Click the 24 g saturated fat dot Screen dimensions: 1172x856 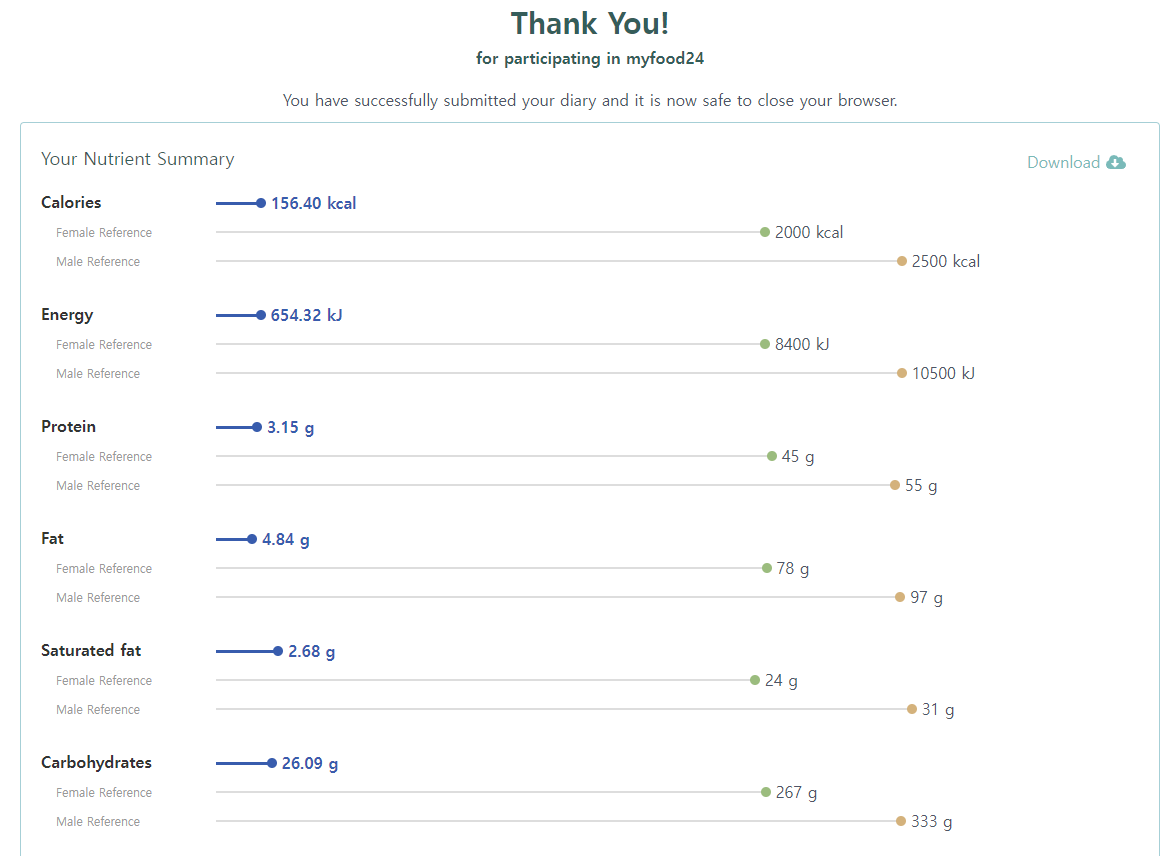click(x=755, y=680)
